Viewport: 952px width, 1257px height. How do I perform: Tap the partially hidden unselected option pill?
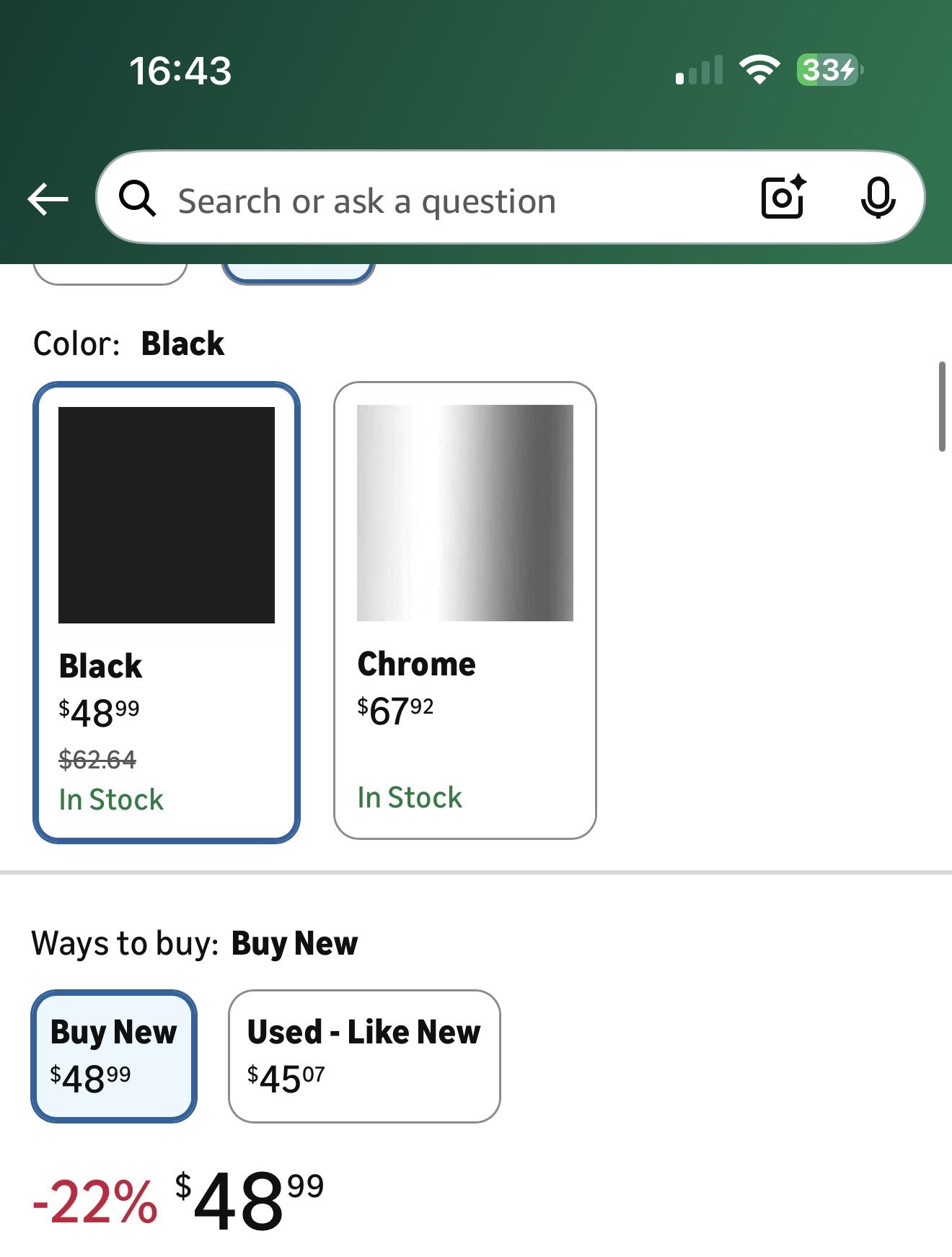coord(110,273)
